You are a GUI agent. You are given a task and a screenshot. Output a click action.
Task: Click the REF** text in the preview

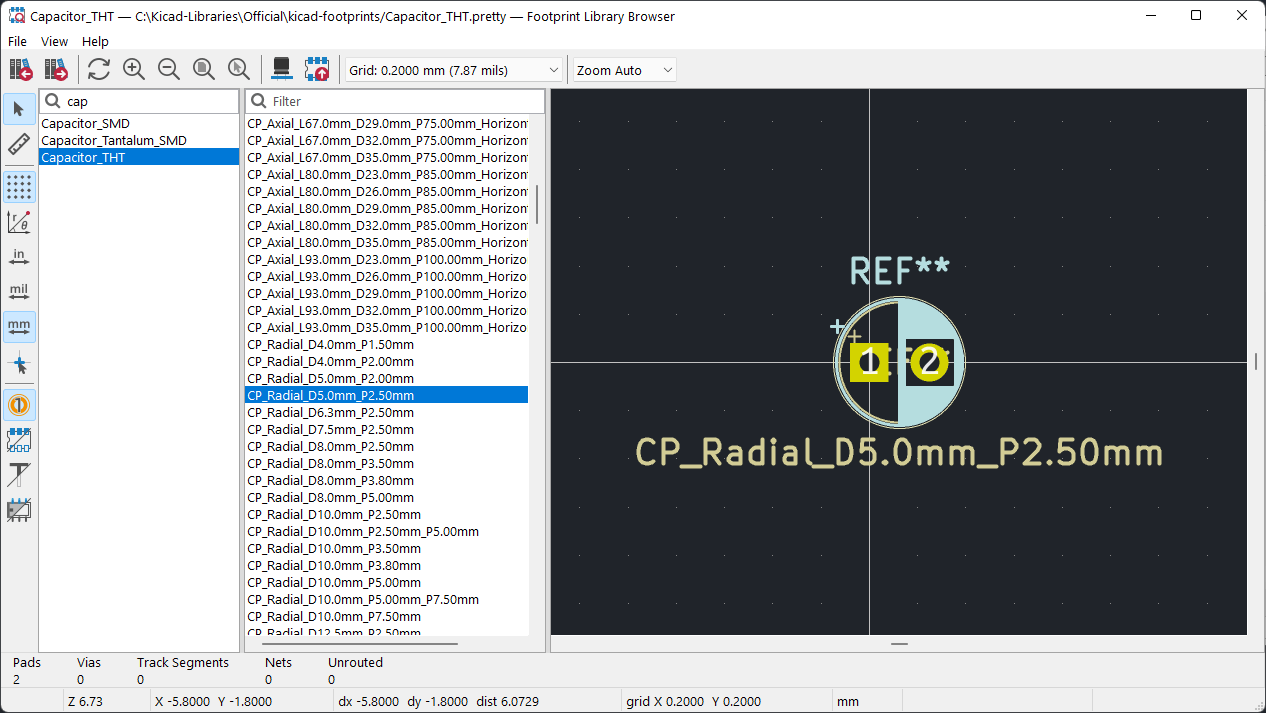coord(899,271)
